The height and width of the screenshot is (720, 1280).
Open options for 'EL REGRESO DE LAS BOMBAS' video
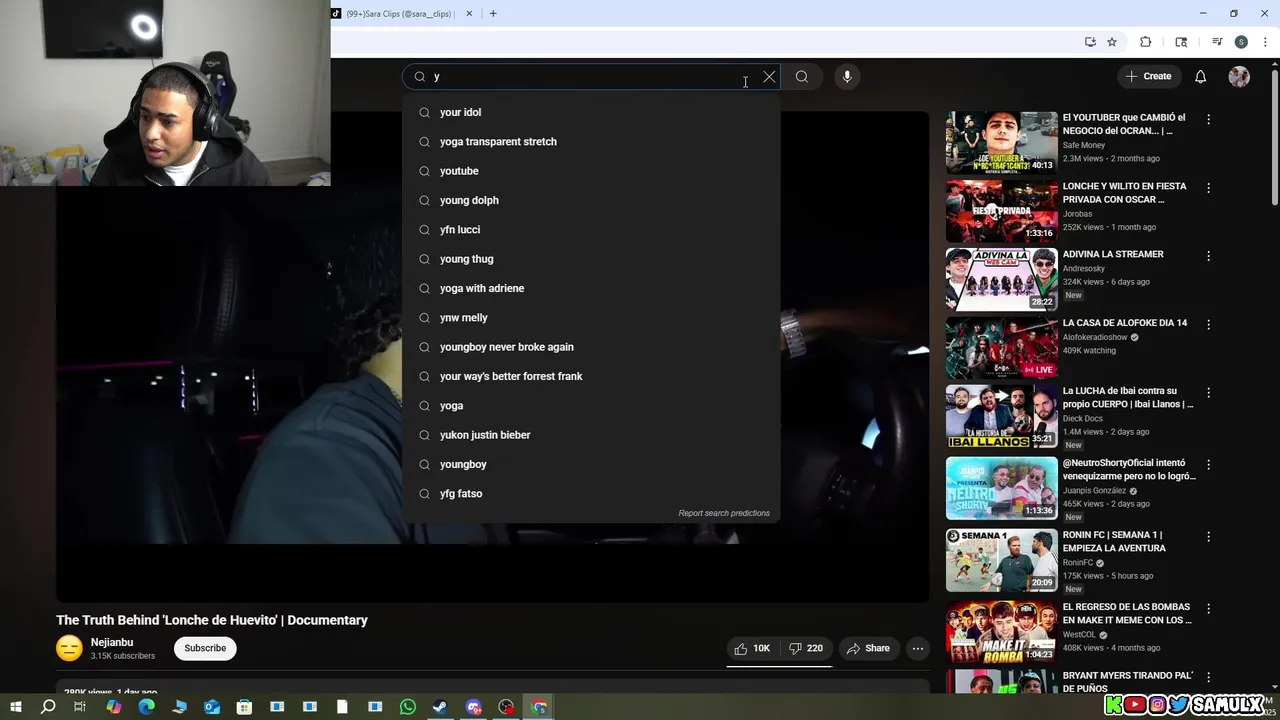tap(1208, 609)
